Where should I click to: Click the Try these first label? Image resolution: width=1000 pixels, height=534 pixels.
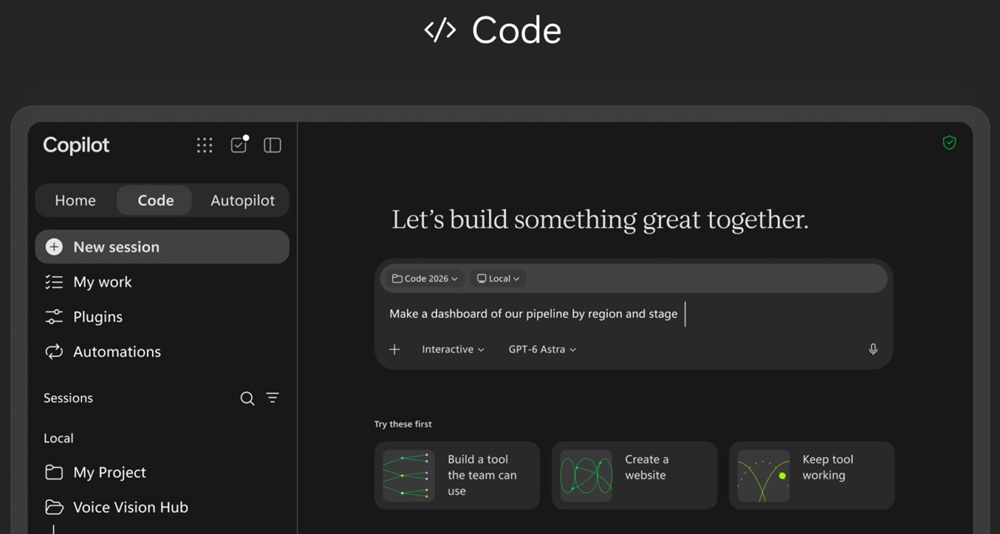pos(403,424)
